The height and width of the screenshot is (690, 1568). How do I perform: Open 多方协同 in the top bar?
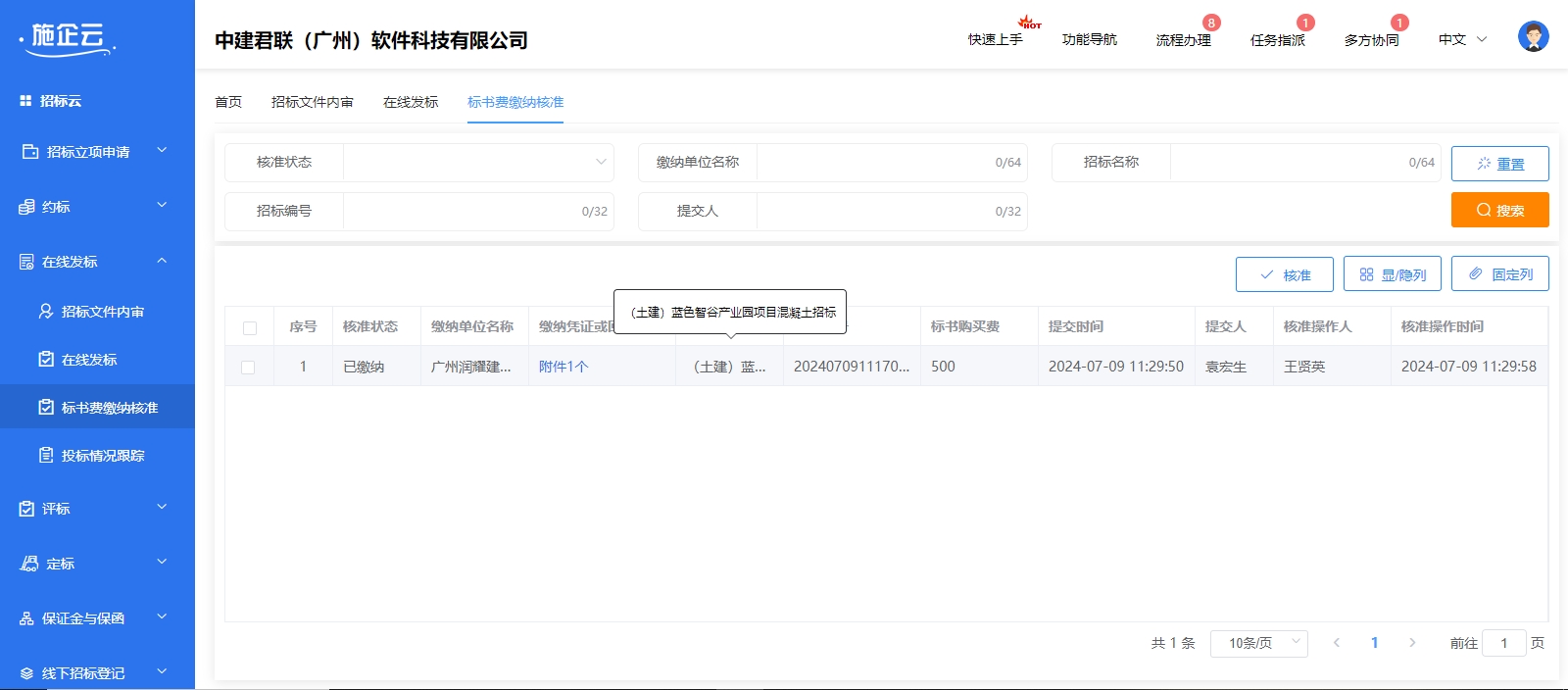1371,40
